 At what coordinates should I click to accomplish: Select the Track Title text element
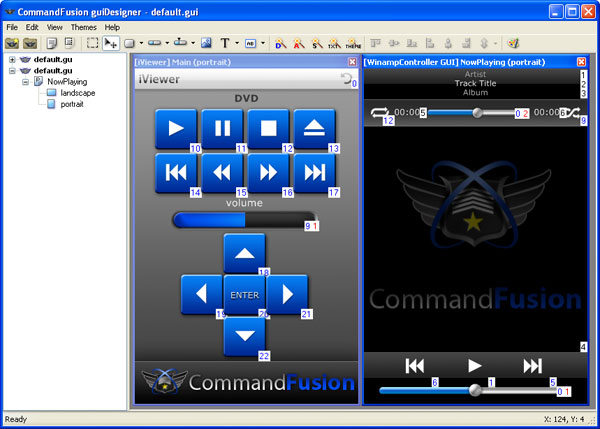coord(475,83)
